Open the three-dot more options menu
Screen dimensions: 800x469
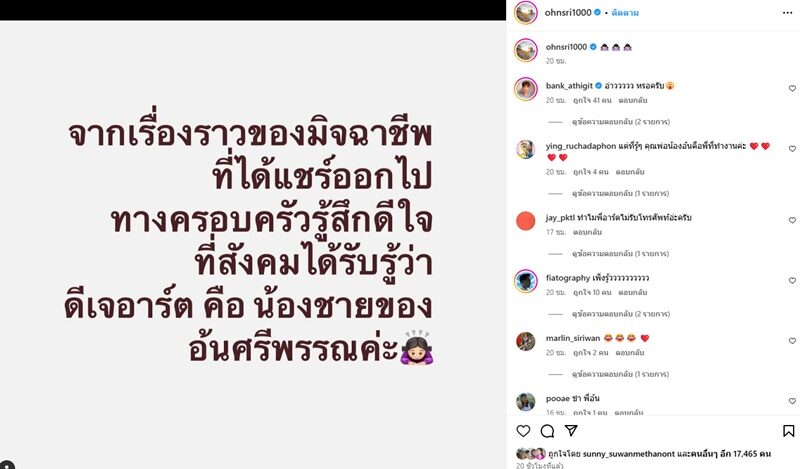[x=787, y=13]
